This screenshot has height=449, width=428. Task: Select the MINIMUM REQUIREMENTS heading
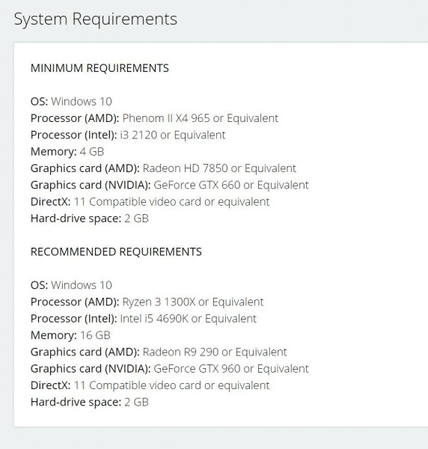(100, 68)
